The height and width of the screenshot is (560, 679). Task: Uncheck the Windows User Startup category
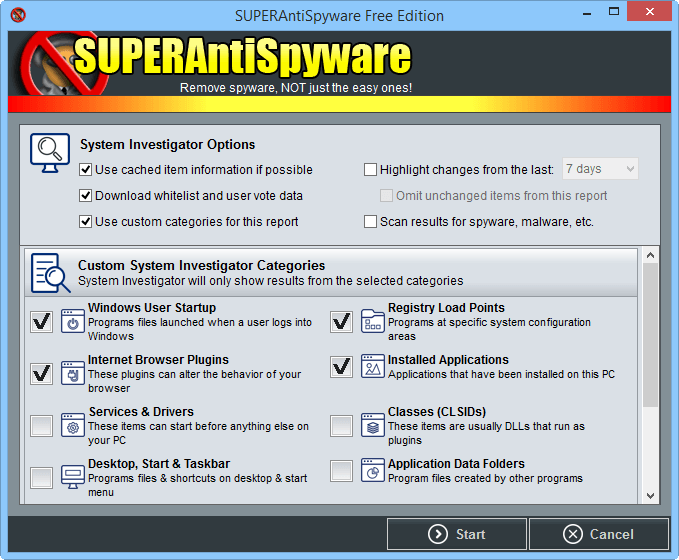tap(42, 322)
